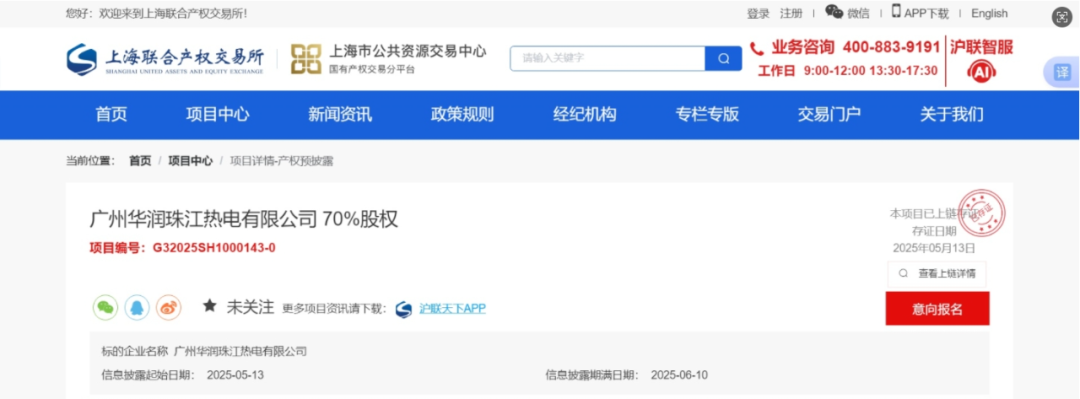The image size is (1080, 399).
Task: Click the Shanghai United Assets Exchange logo
Action: tap(165, 59)
